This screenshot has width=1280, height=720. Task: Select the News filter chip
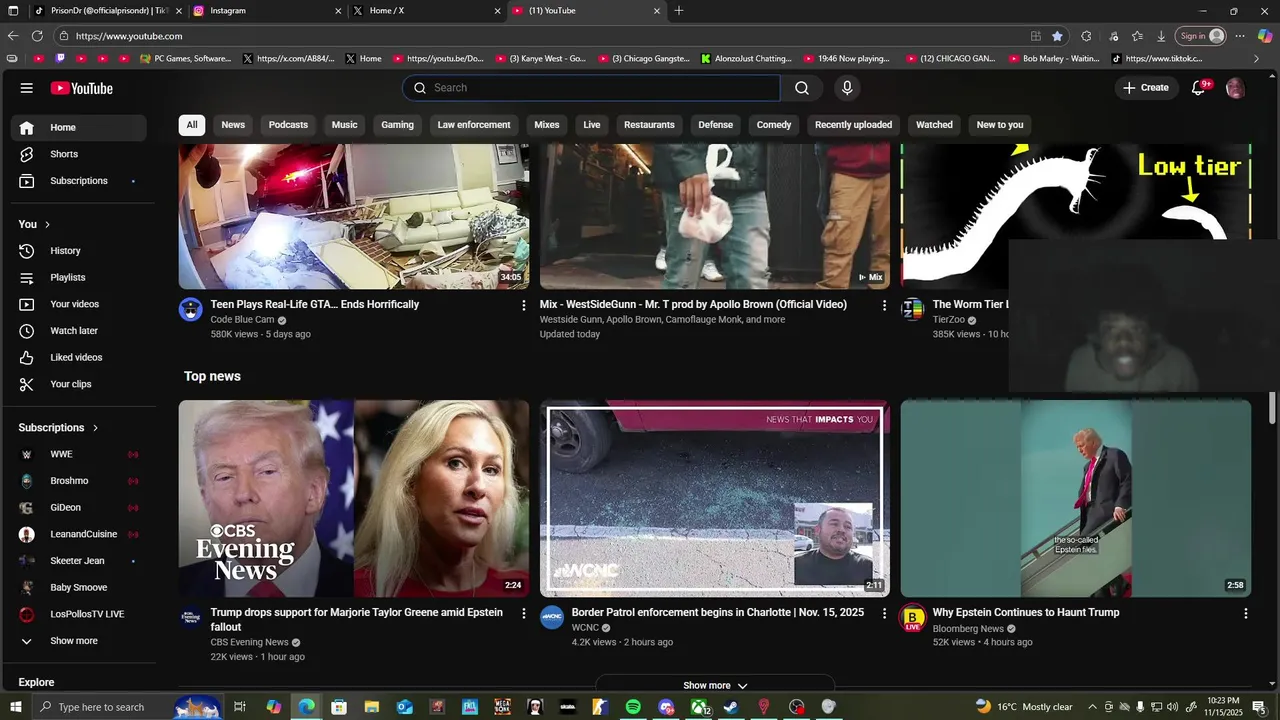[x=233, y=125]
